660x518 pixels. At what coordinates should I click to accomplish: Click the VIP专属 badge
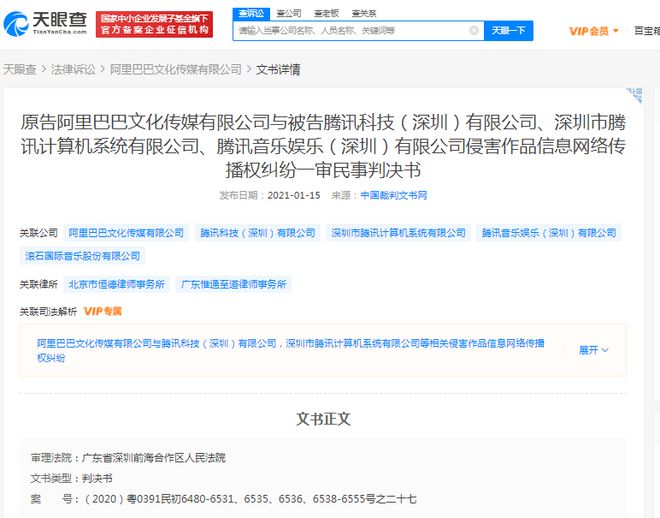[x=103, y=311]
